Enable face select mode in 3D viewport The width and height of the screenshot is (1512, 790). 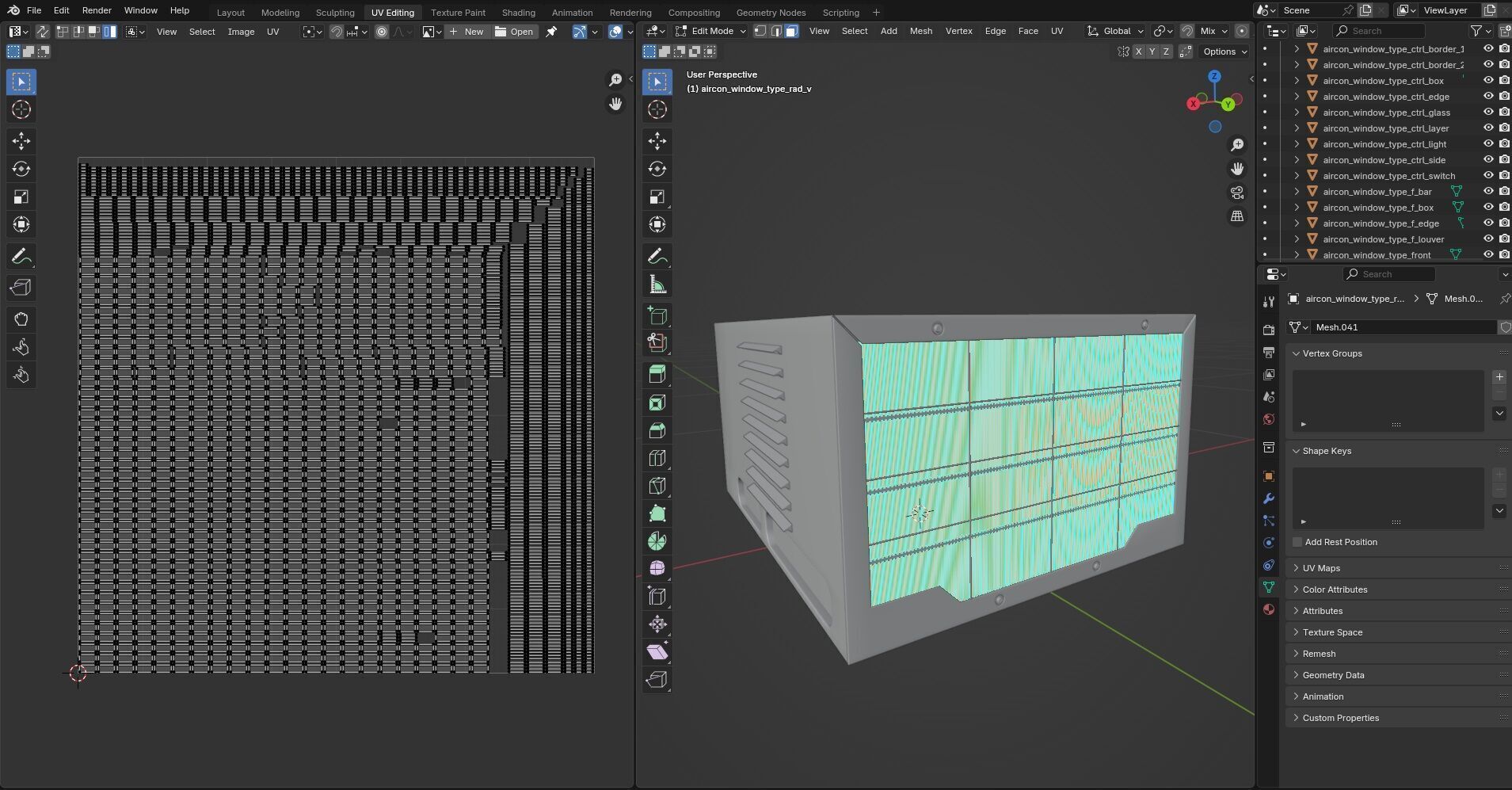click(791, 31)
